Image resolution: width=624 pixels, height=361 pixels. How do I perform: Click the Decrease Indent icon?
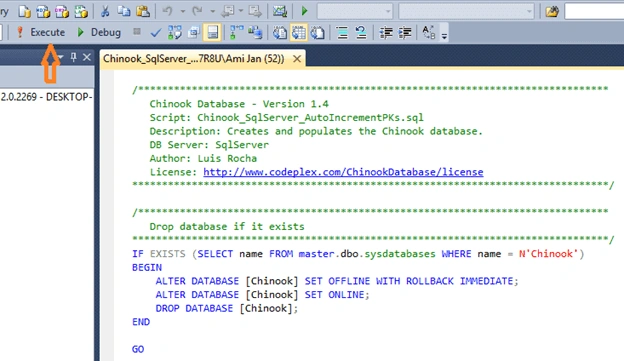click(x=386, y=33)
